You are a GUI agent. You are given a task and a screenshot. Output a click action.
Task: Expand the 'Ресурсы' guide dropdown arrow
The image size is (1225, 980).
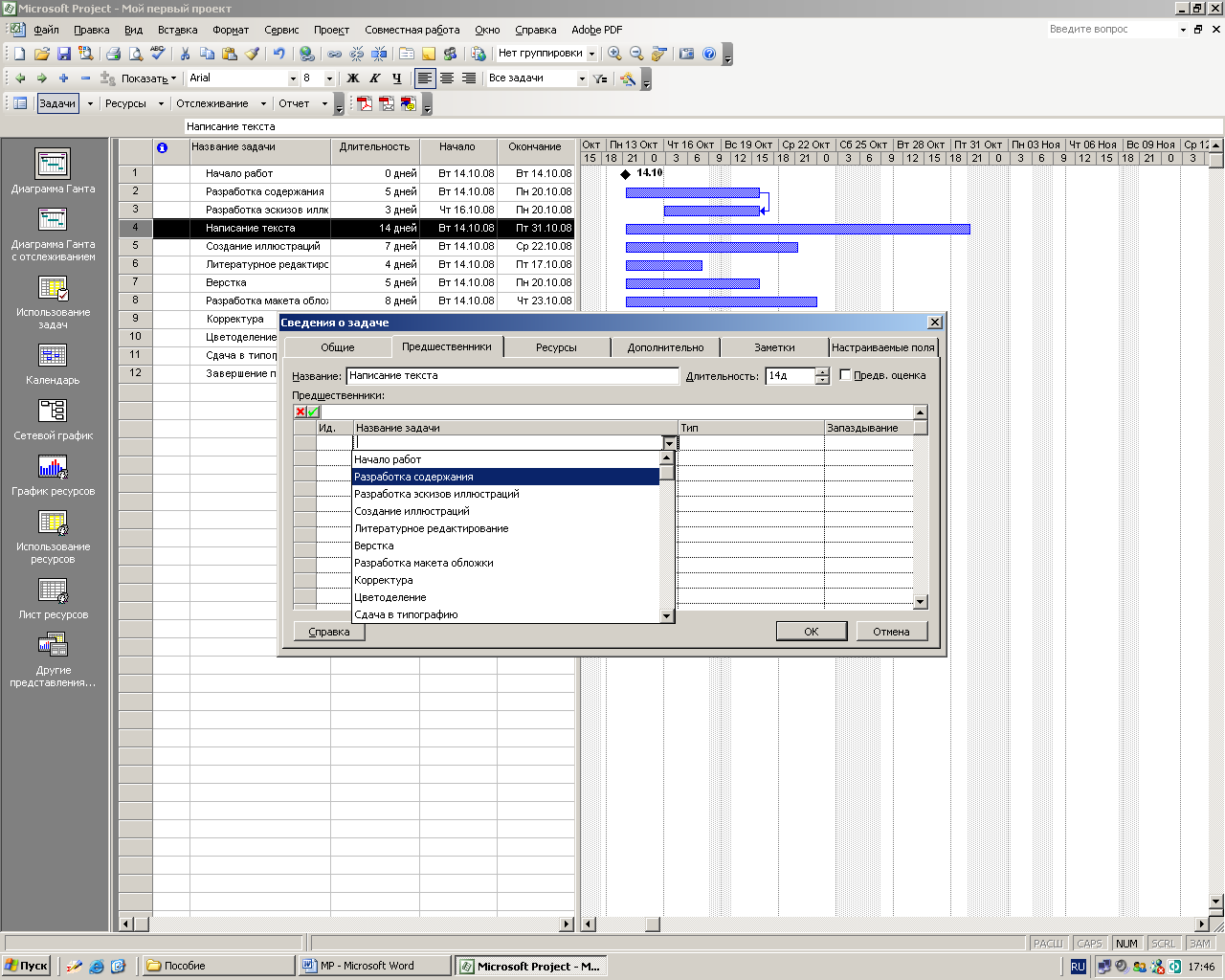click(x=161, y=103)
